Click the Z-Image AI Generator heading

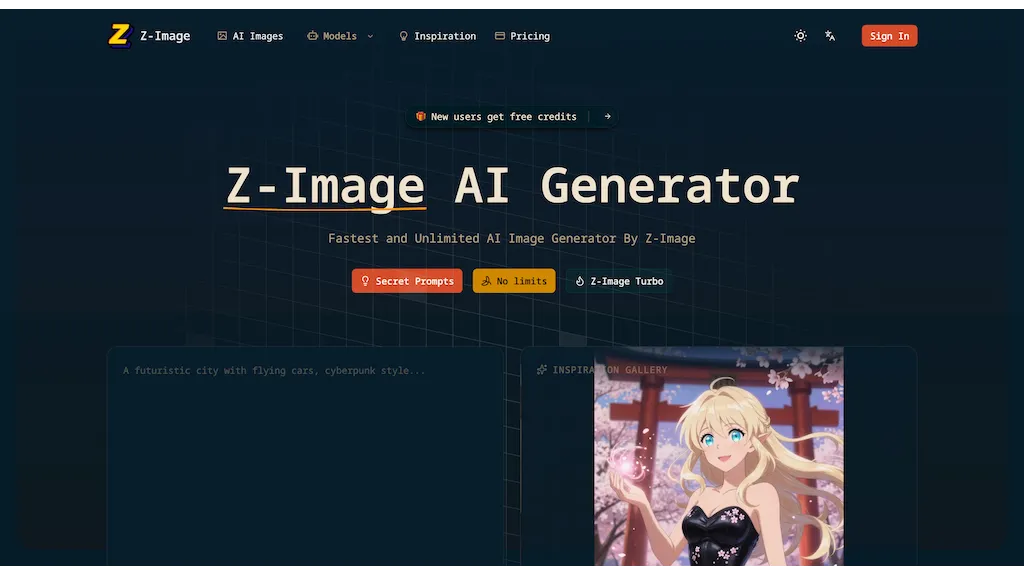(513, 186)
